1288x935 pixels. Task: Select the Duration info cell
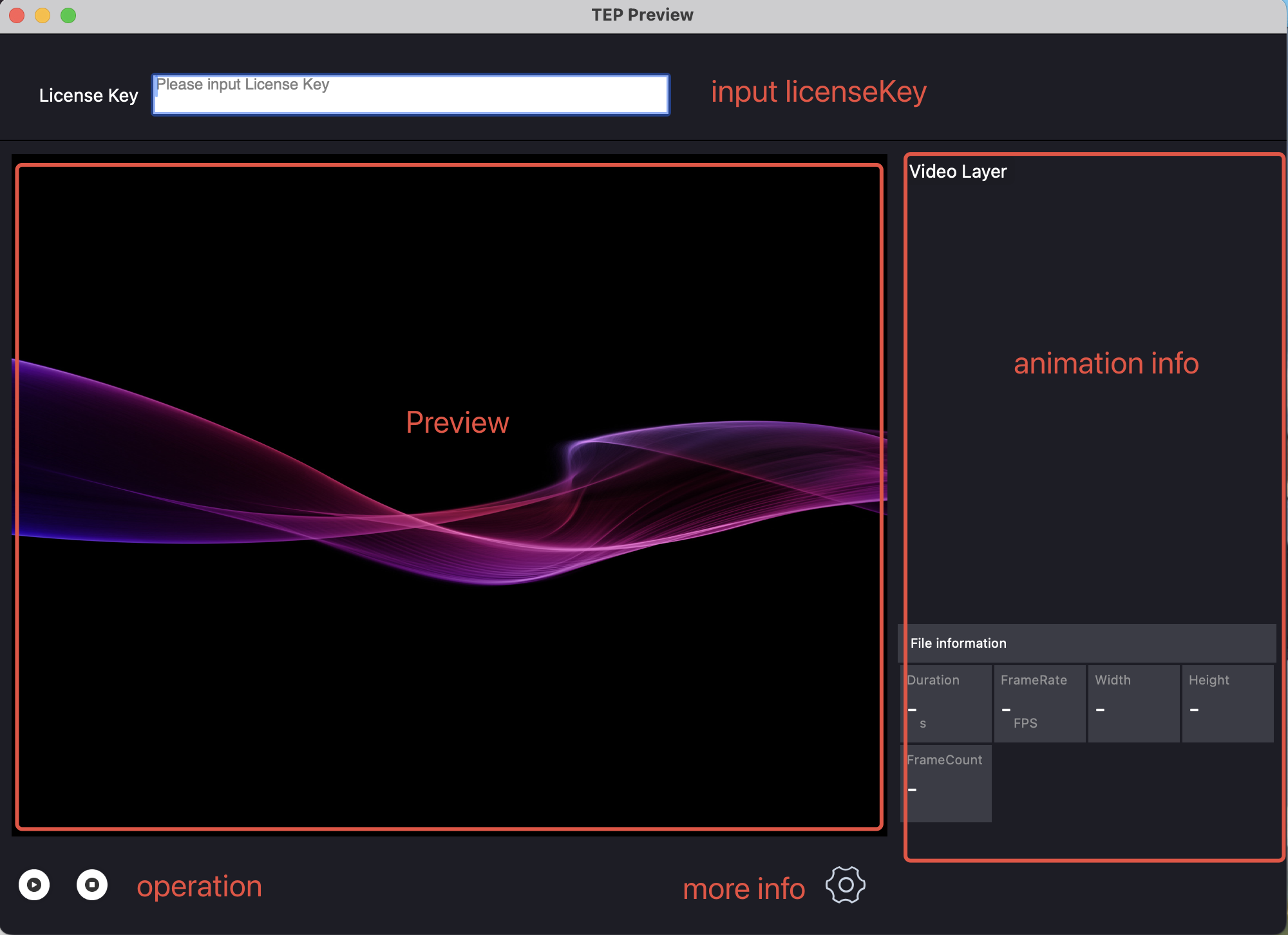[945, 703]
